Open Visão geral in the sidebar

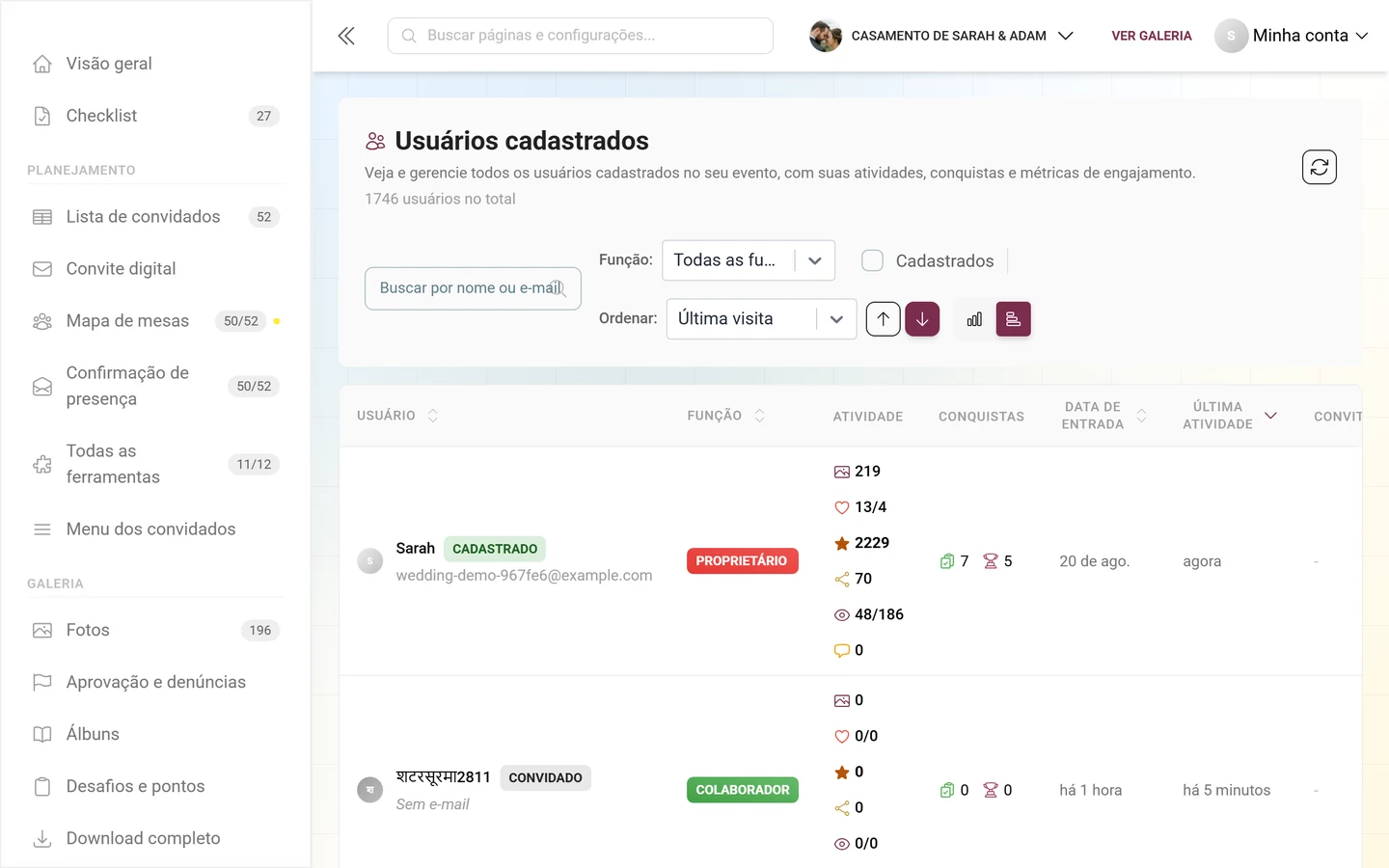point(155,64)
